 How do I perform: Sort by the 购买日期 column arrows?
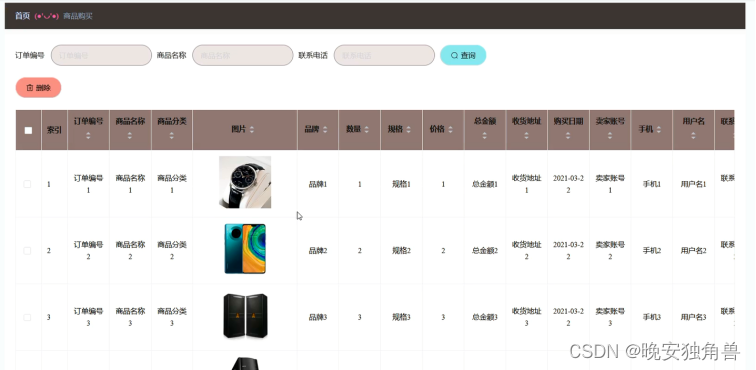(568, 136)
